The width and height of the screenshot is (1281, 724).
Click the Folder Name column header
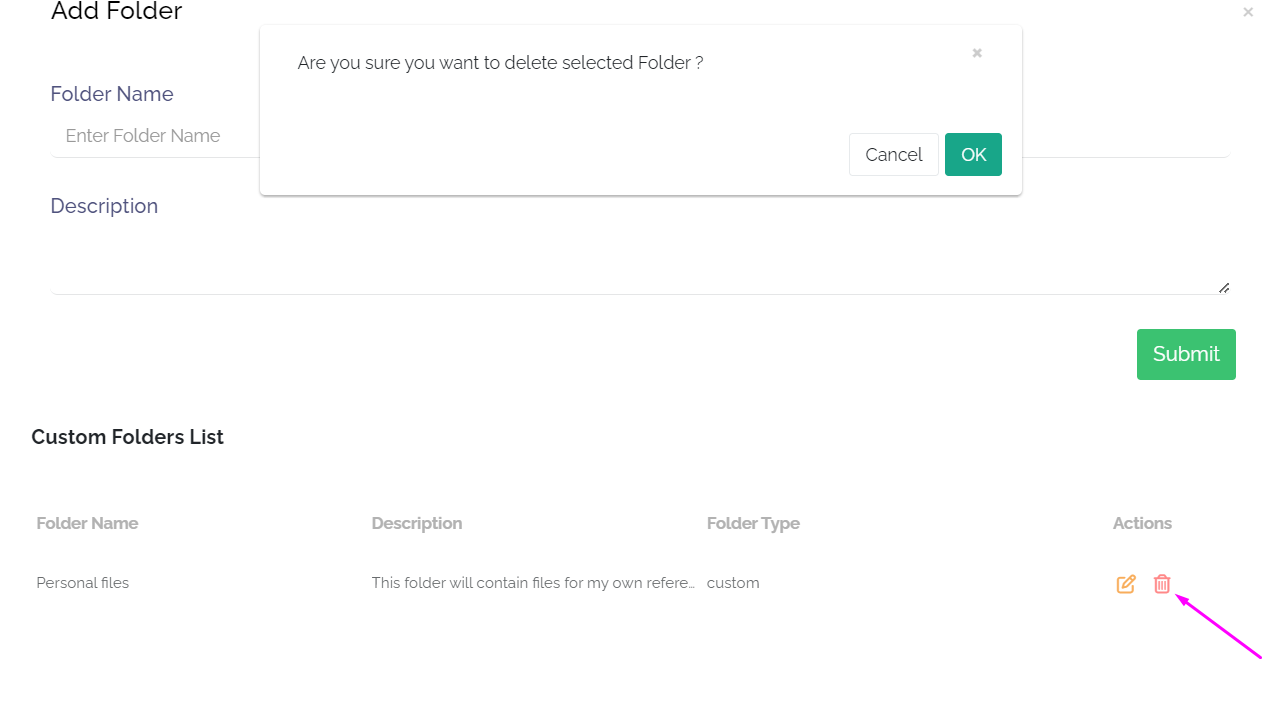click(x=87, y=523)
